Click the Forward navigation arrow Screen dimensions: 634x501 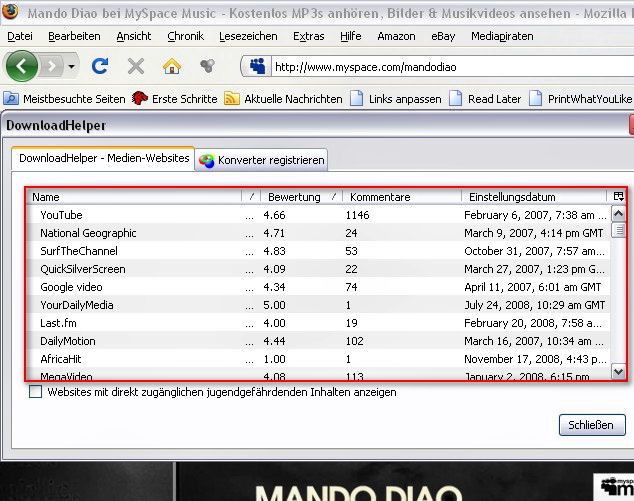(x=51, y=66)
